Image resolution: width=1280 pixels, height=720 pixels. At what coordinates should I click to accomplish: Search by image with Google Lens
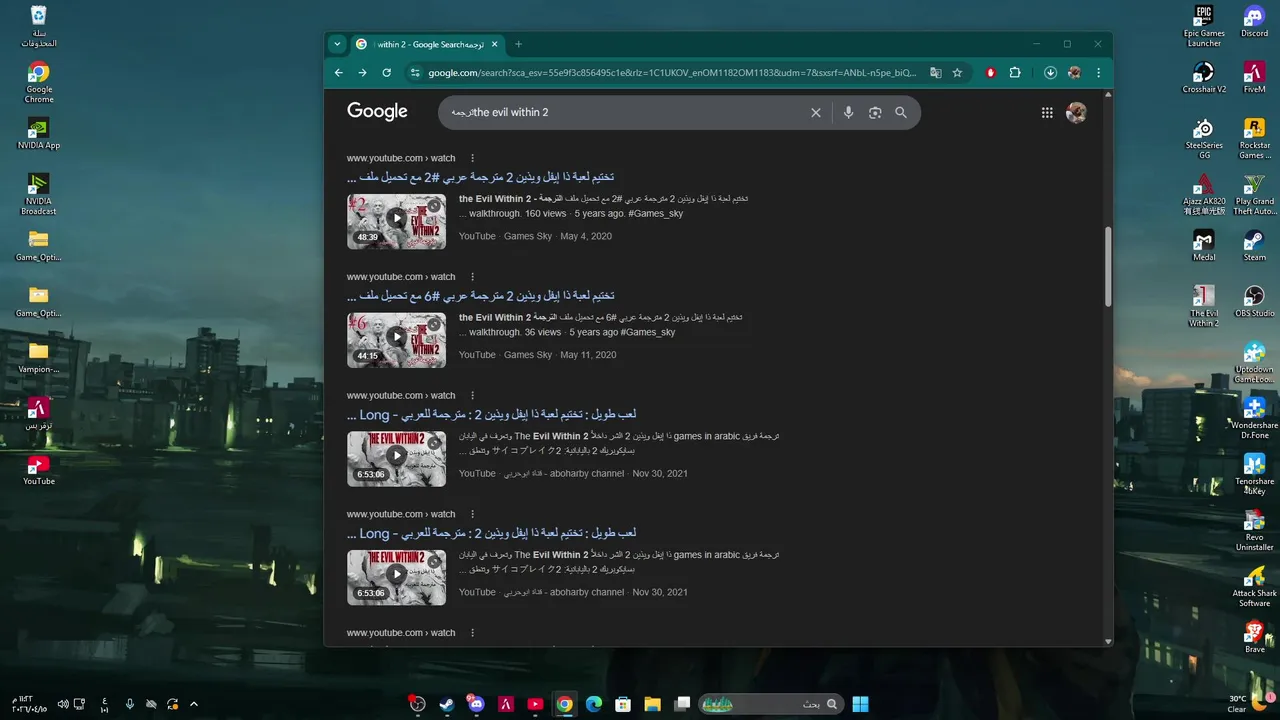[875, 113]
